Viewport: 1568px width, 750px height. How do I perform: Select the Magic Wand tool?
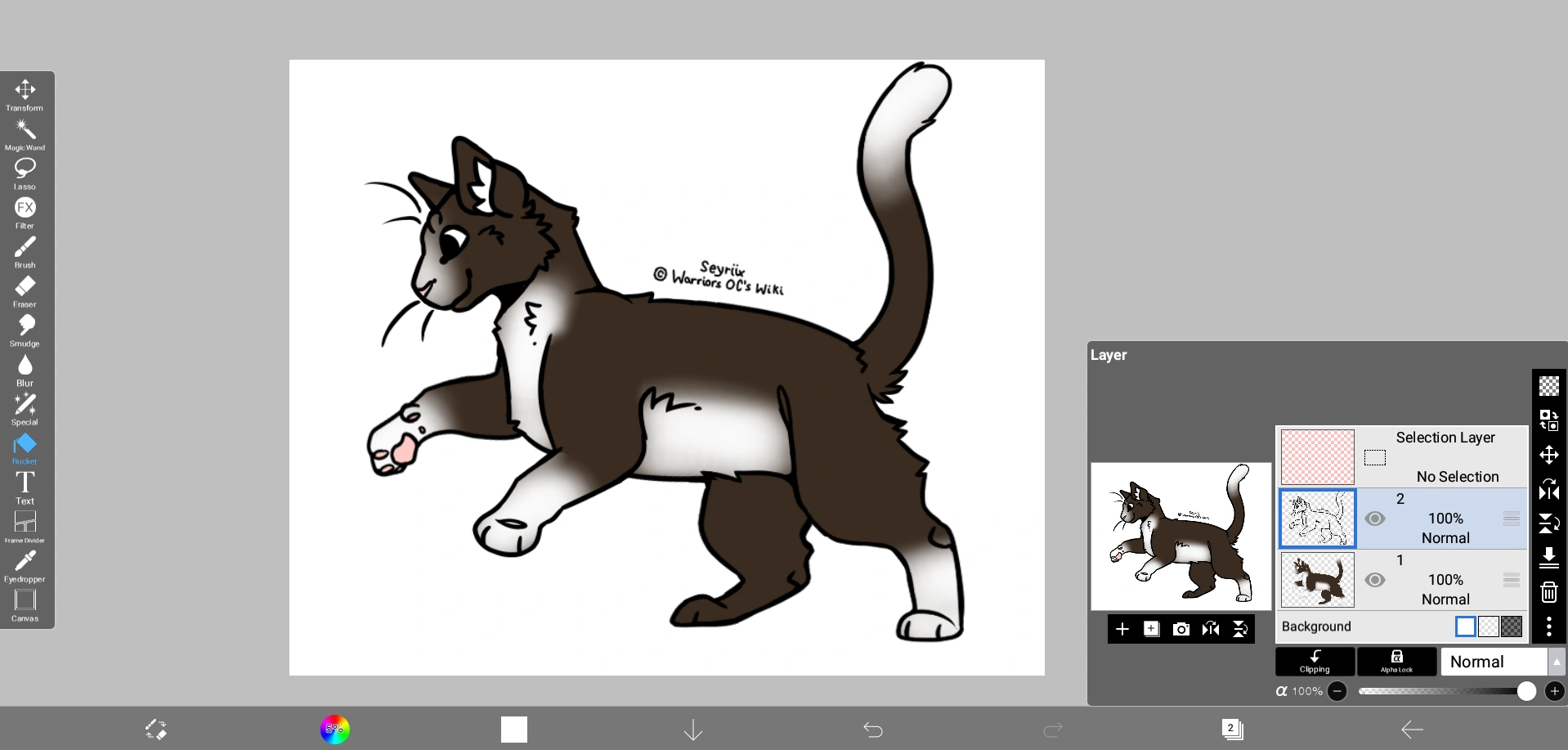click(25, 135)
